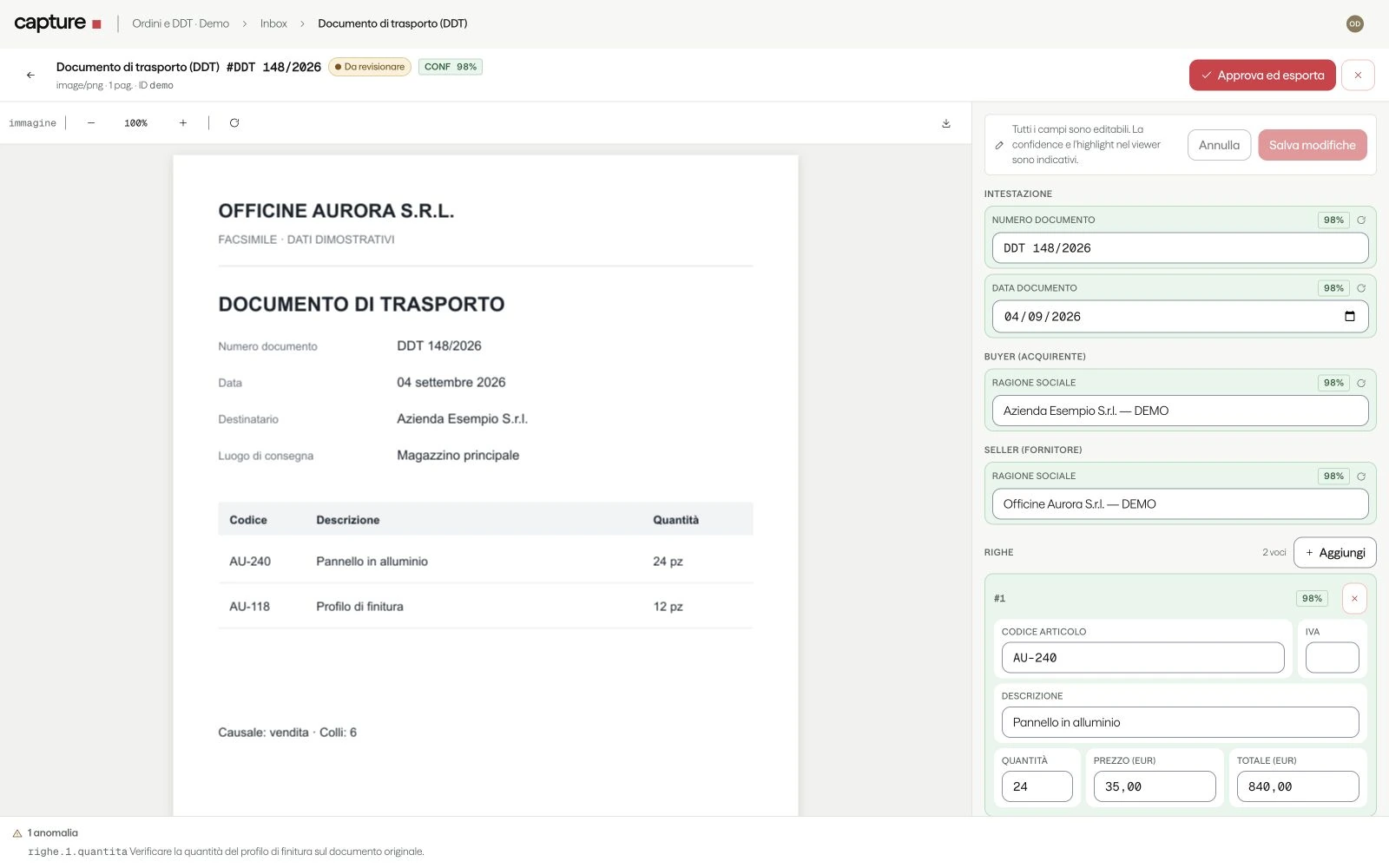Reset the Numero documento field
The width and height of the screenshot is (1389, 868).
[x=1361, y=220]
